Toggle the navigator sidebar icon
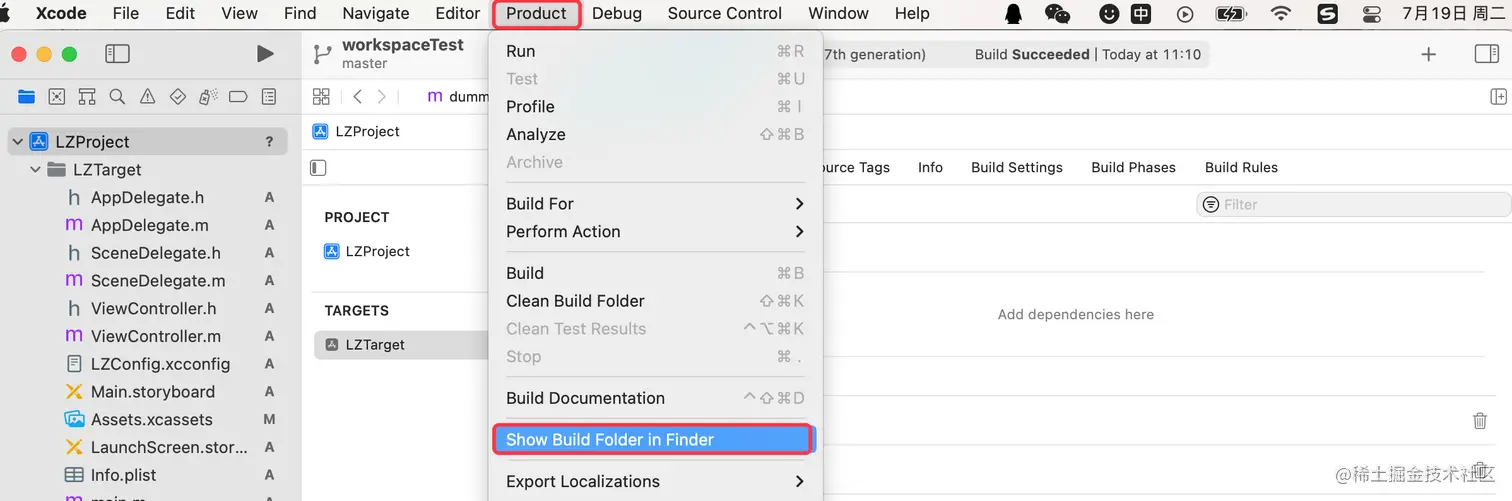 coord(117,54)
